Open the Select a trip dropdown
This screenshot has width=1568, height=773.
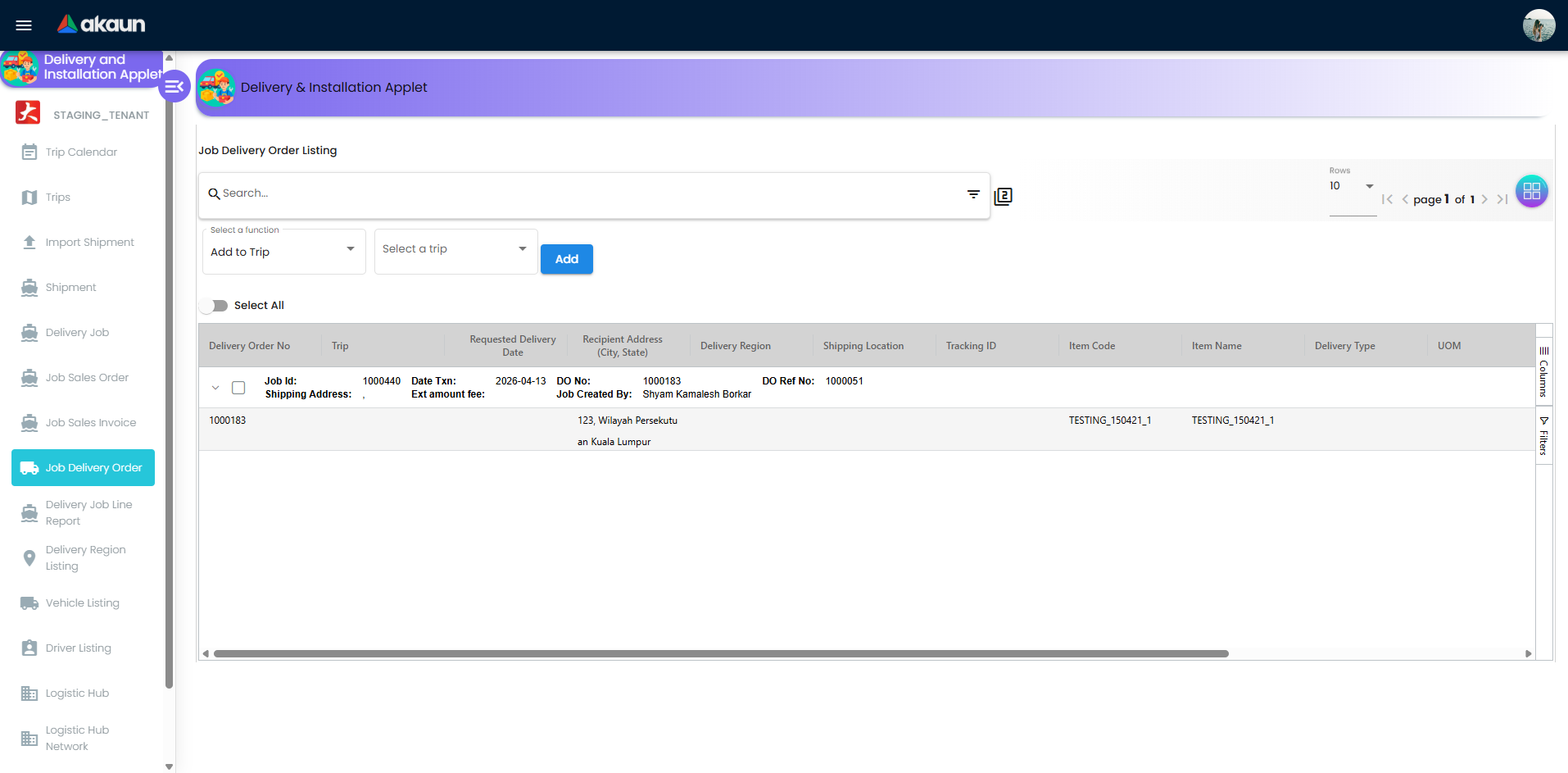pyautogui.click(x=455, y=248)
